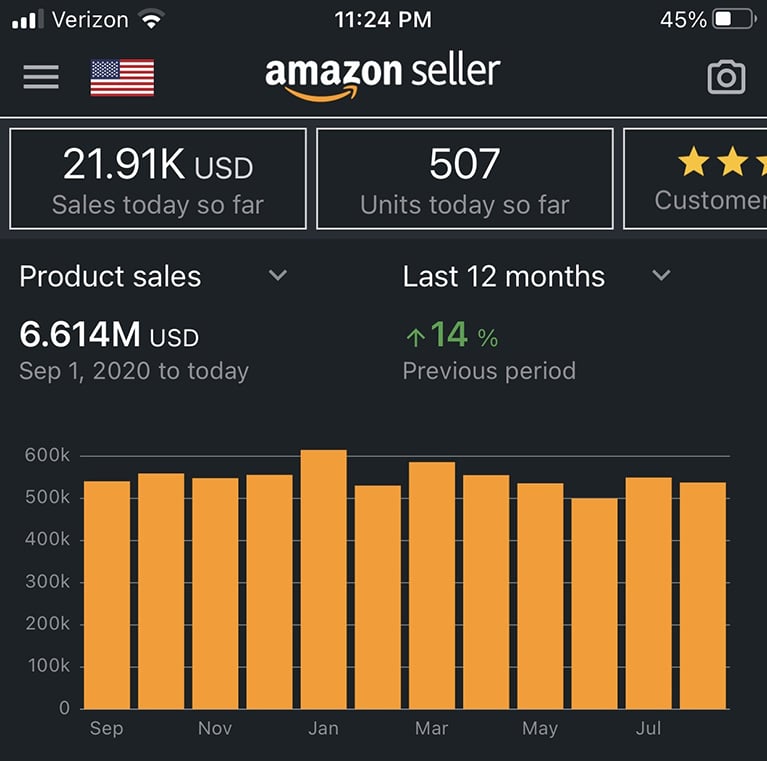Screen dimensions: 767x761
Task: Select the January sales bar
Action: pyautogui.click(x=323, y=580)
